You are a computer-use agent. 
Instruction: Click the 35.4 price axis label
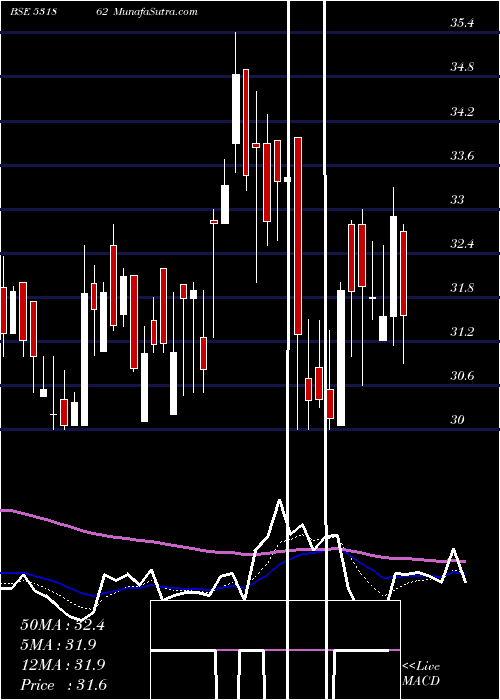462,23
